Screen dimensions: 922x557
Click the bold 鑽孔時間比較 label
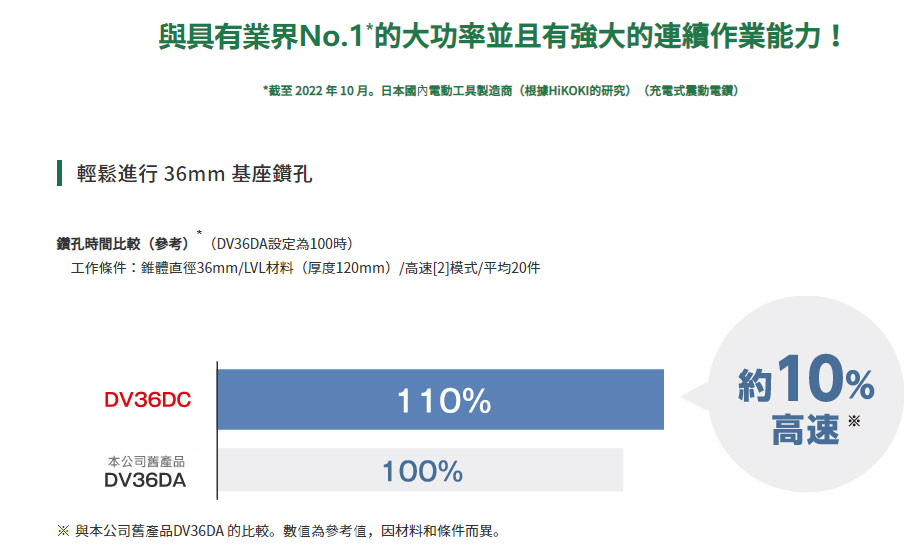tap(122, 244)
